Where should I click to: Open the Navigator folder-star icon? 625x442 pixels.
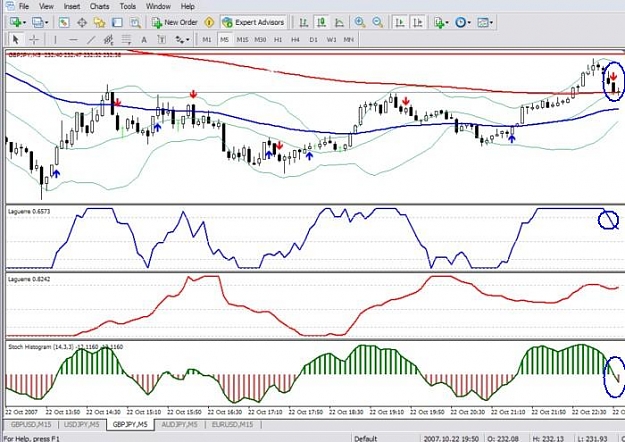point(99,23)
